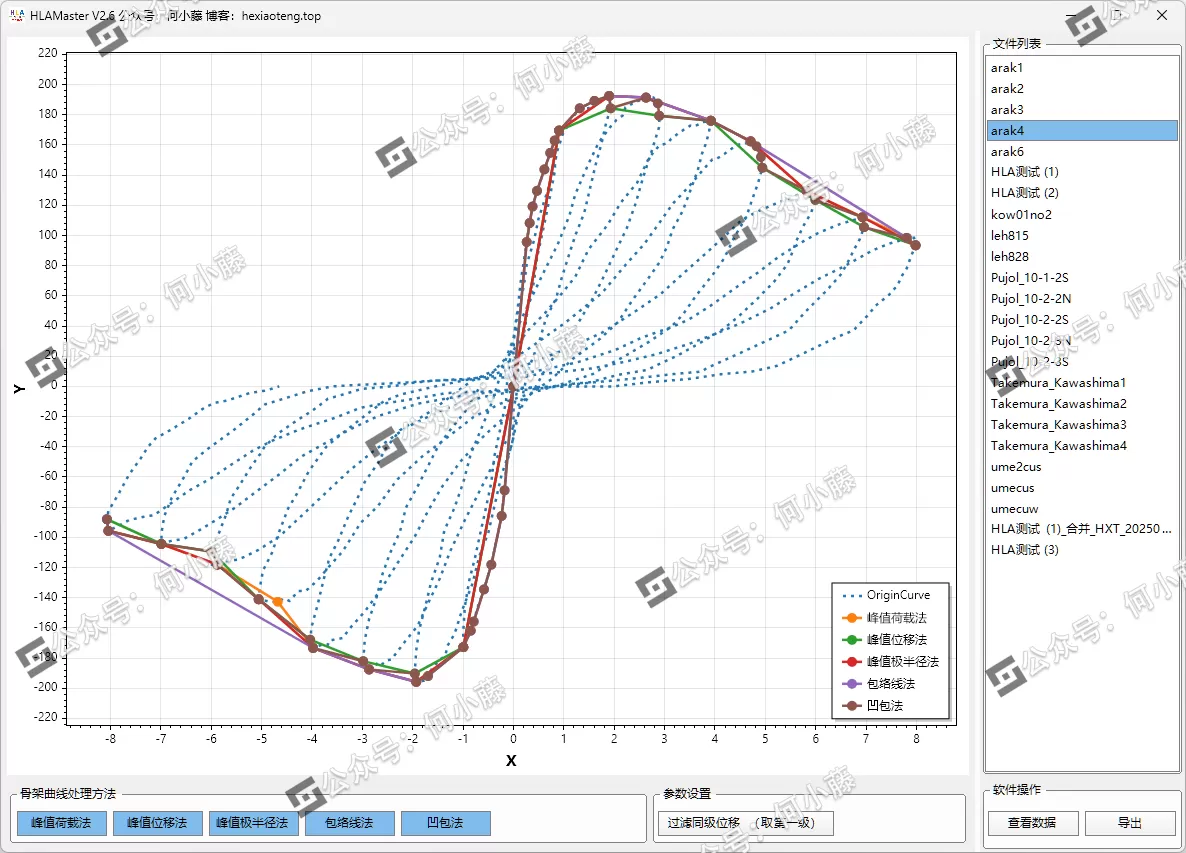Toggle the 峰值位移法 skeleton method
This screenshot has width=1186, height=853.
point(157,823)
